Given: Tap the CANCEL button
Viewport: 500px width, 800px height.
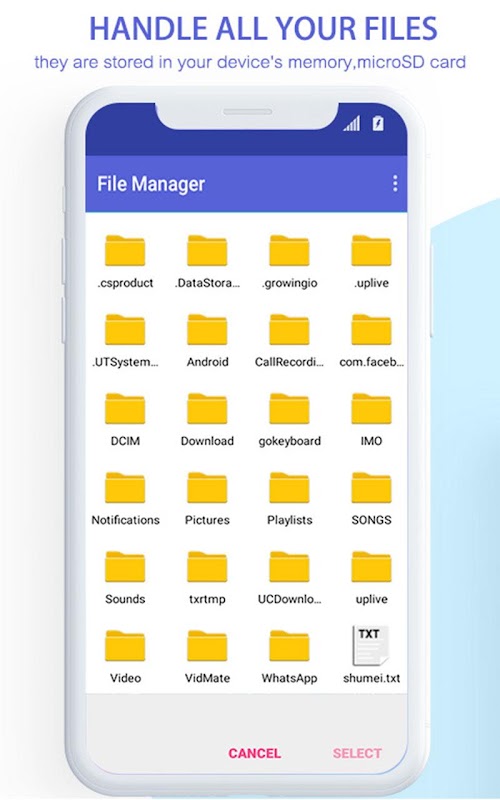Looking at the screenshot, I should pos(255,753).
